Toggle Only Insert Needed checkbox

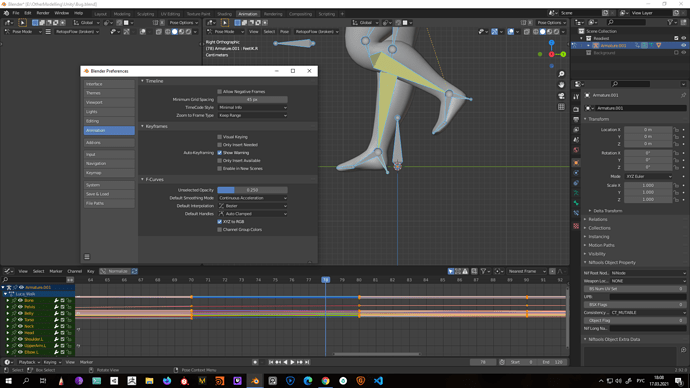pos(220,145)
